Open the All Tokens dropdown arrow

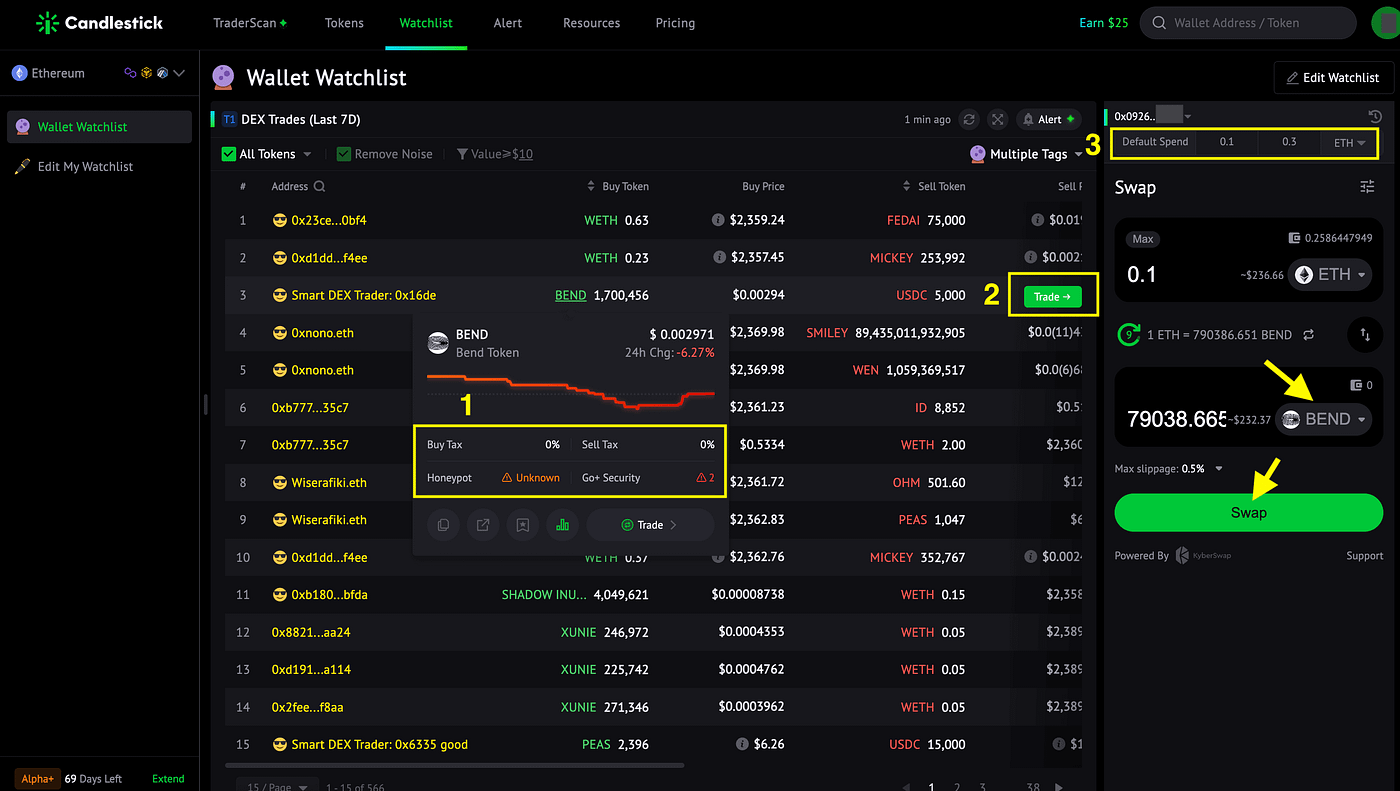tap(307, 154)
